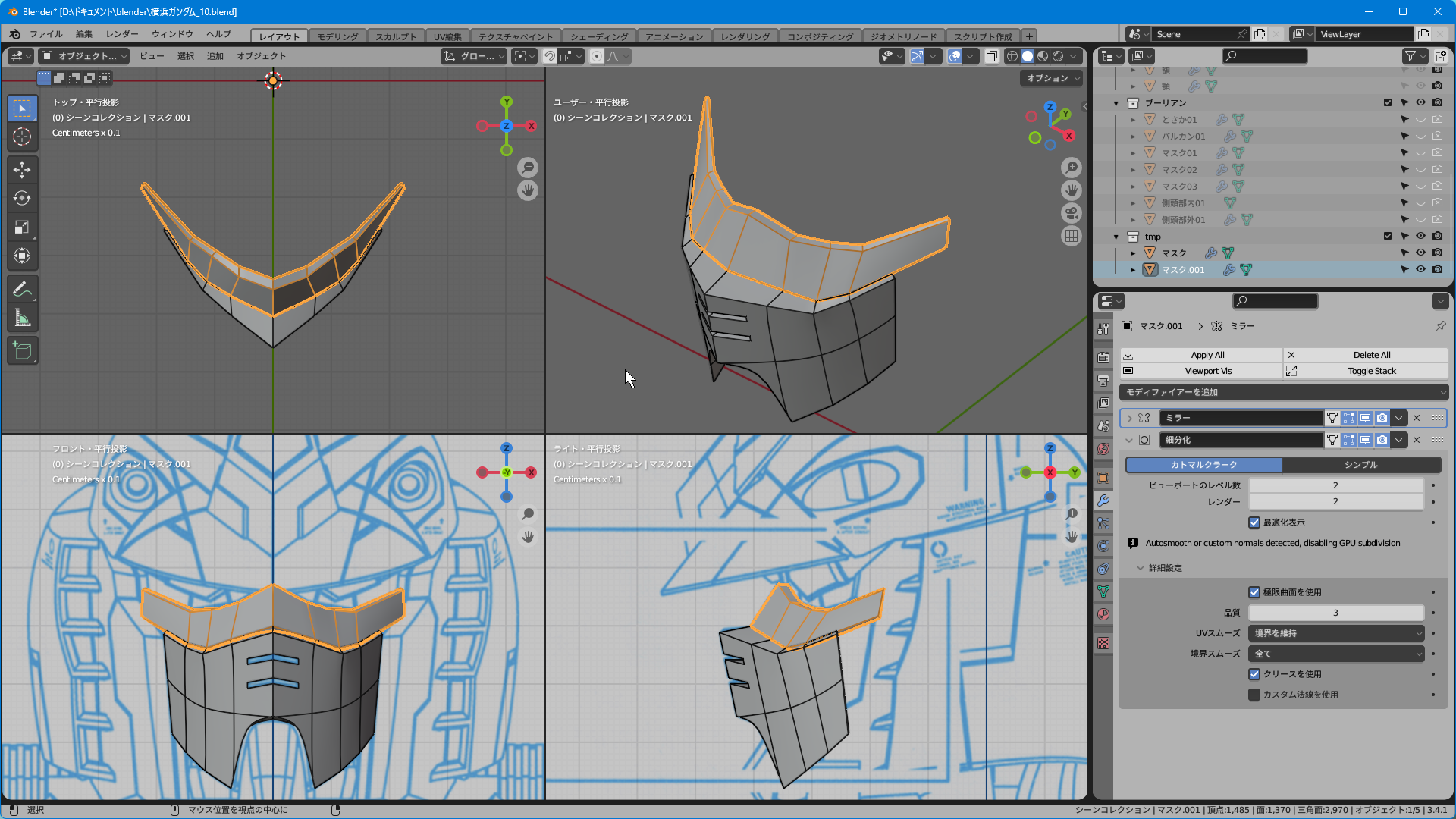Select the Rotate tool

pos(22,198)
